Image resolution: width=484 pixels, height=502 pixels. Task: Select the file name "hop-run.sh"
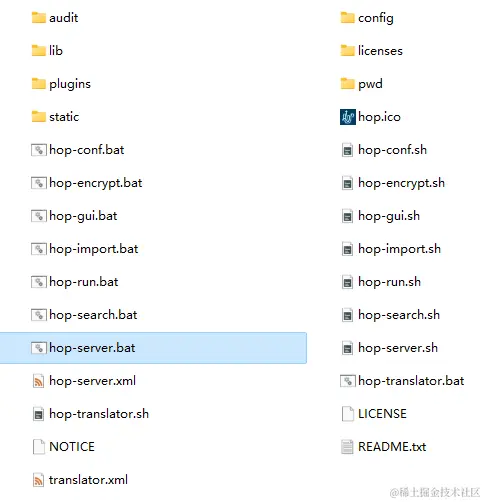(x=390, y=282)
